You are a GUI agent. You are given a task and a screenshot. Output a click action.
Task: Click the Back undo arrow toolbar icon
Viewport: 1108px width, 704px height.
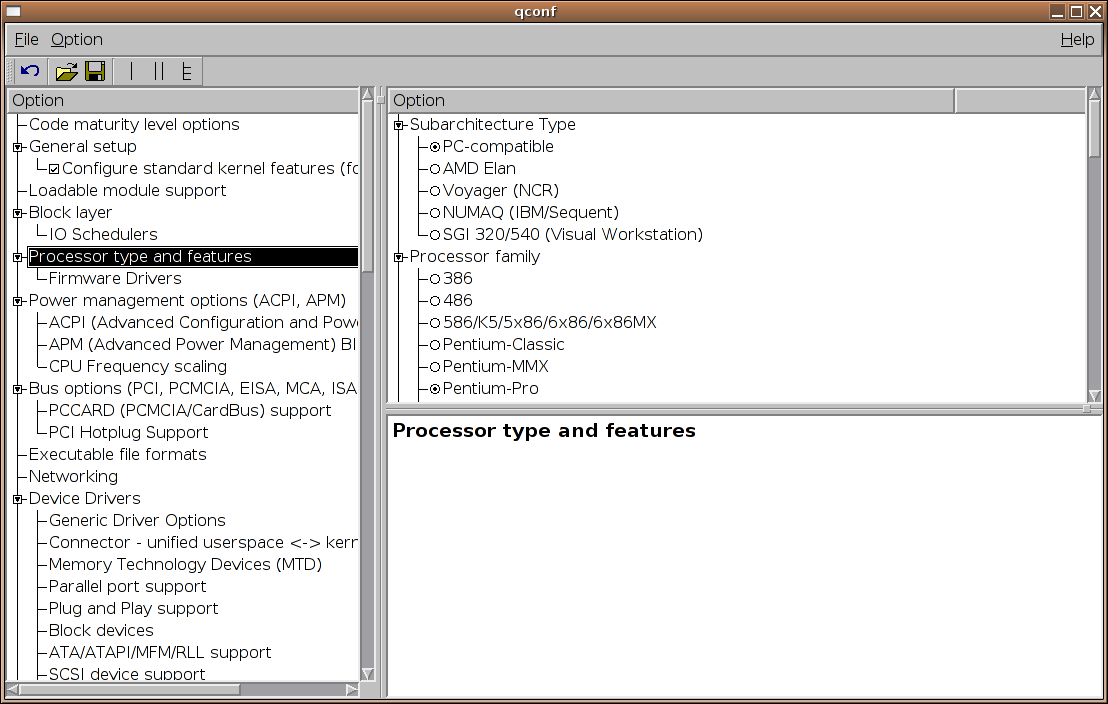pyautogui.click(x=30, y=71)
